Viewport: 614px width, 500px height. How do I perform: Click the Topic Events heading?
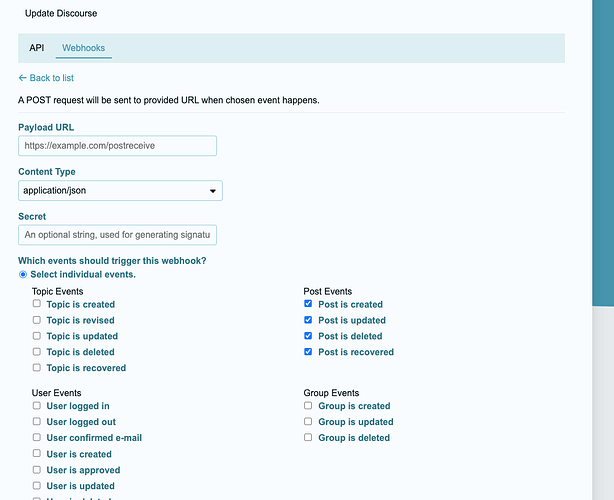coord(58,291)
